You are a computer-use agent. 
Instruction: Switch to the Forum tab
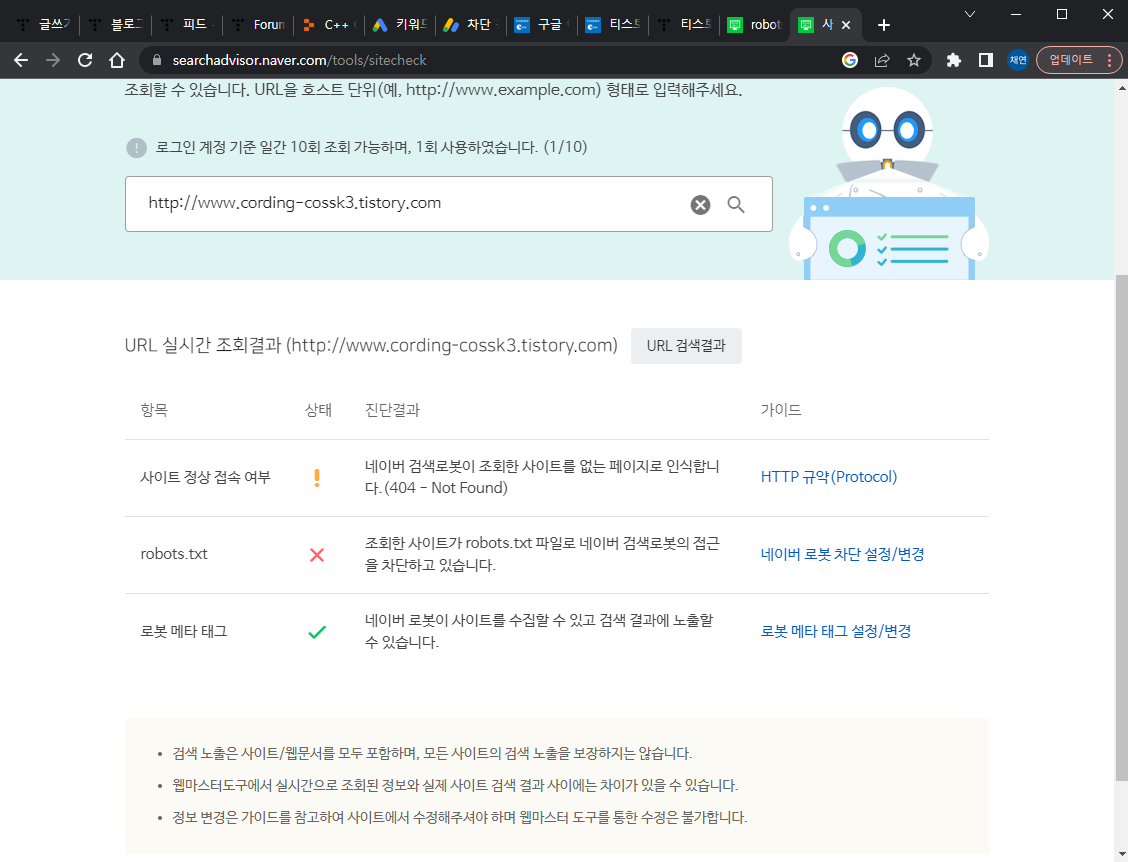coord(260,25)
